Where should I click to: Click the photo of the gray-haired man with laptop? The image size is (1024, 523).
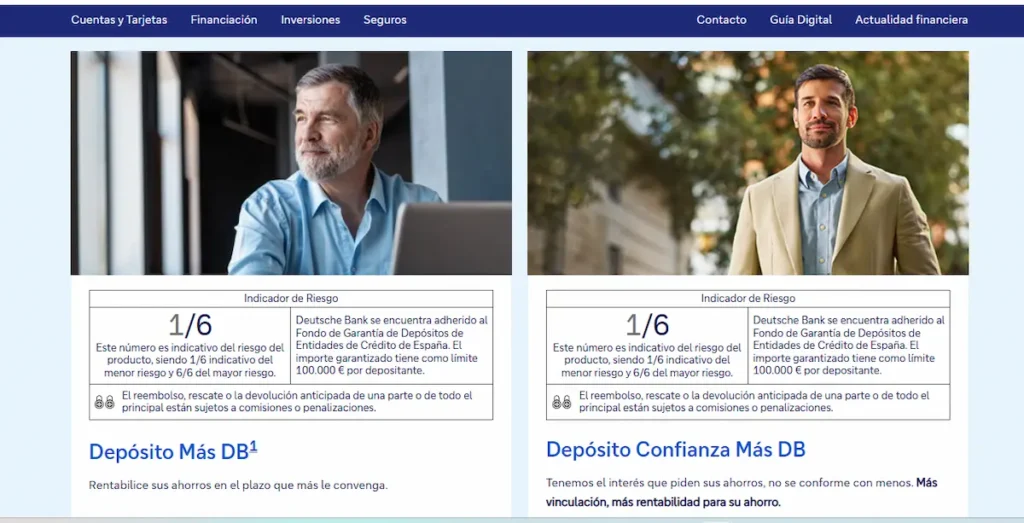[291, 163]
